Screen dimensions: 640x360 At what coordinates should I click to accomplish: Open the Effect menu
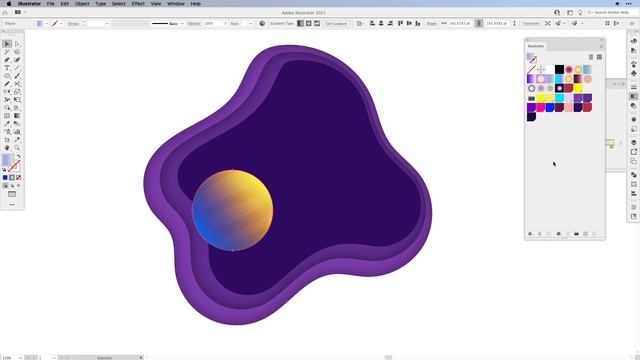(138, 4)
